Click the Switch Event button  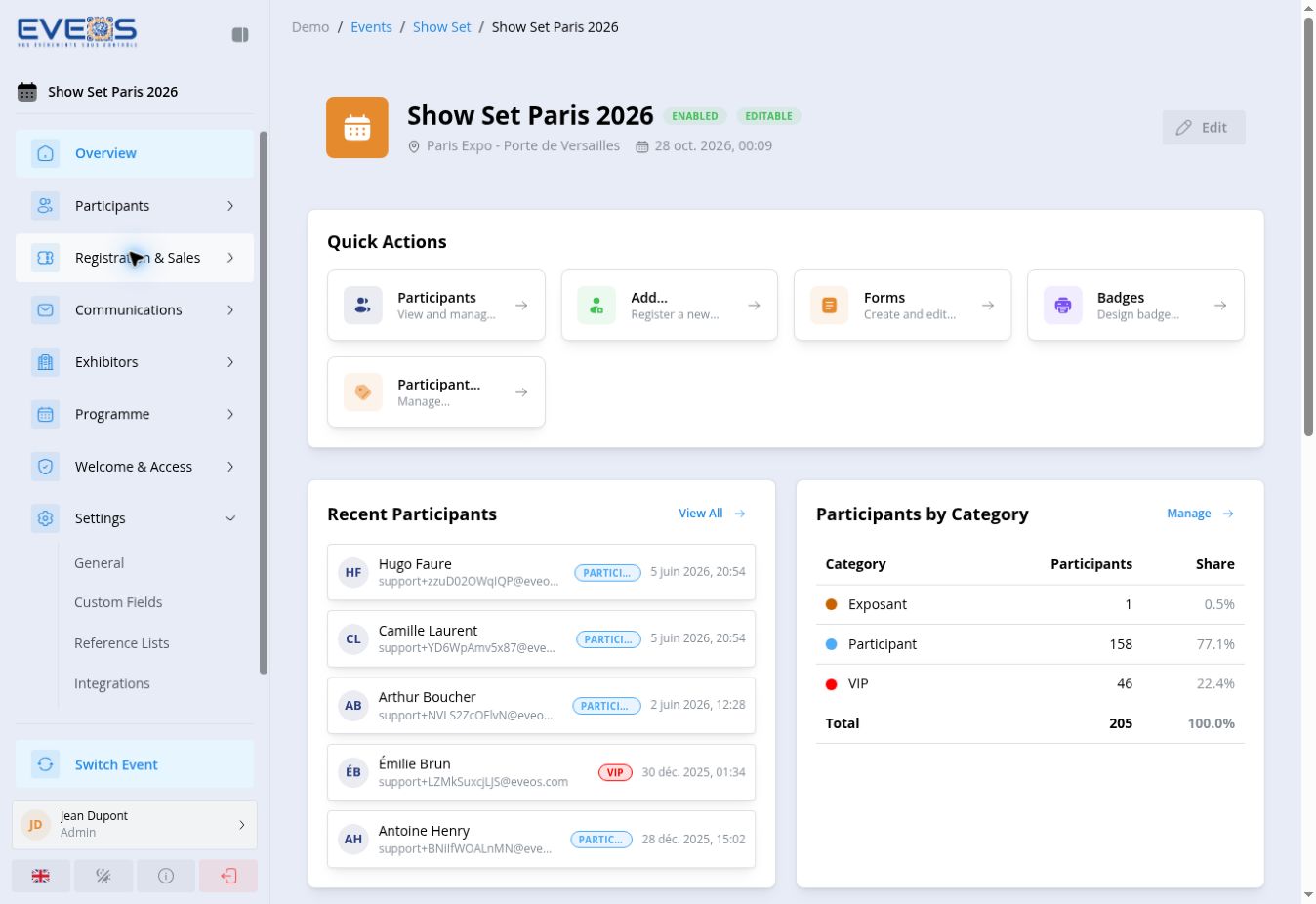pos(135,764)
